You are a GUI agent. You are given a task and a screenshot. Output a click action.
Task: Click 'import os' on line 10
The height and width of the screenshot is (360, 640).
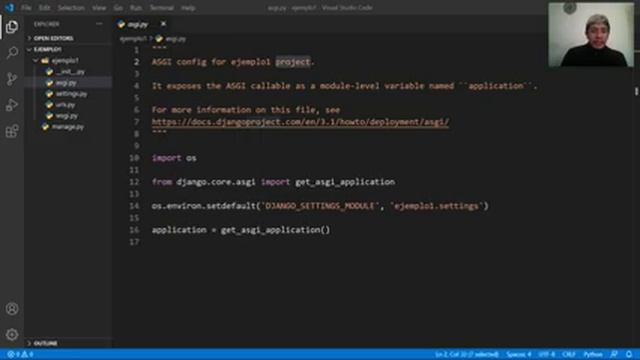(174, 158)
